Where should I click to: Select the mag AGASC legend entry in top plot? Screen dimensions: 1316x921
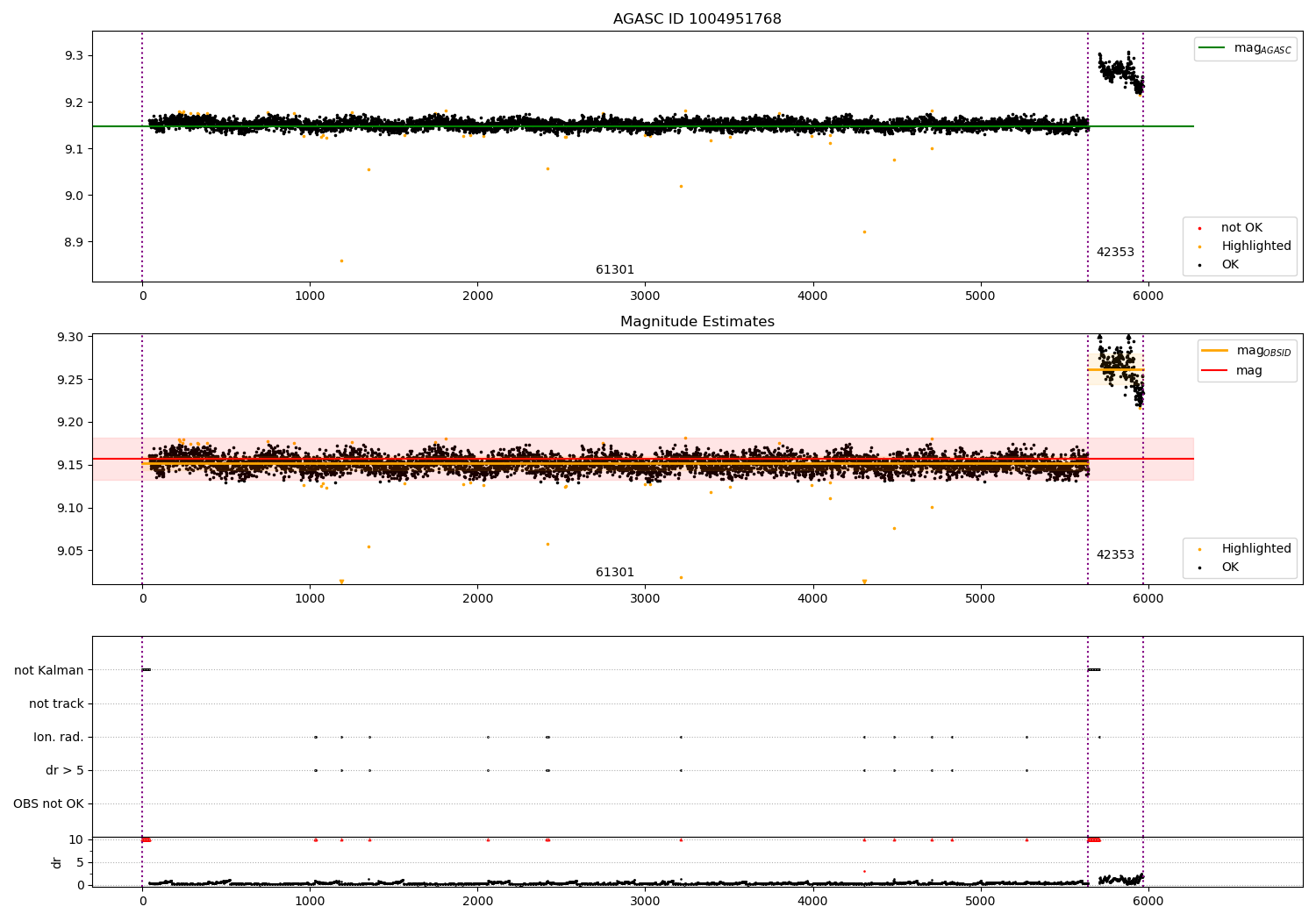point(1245,48)
